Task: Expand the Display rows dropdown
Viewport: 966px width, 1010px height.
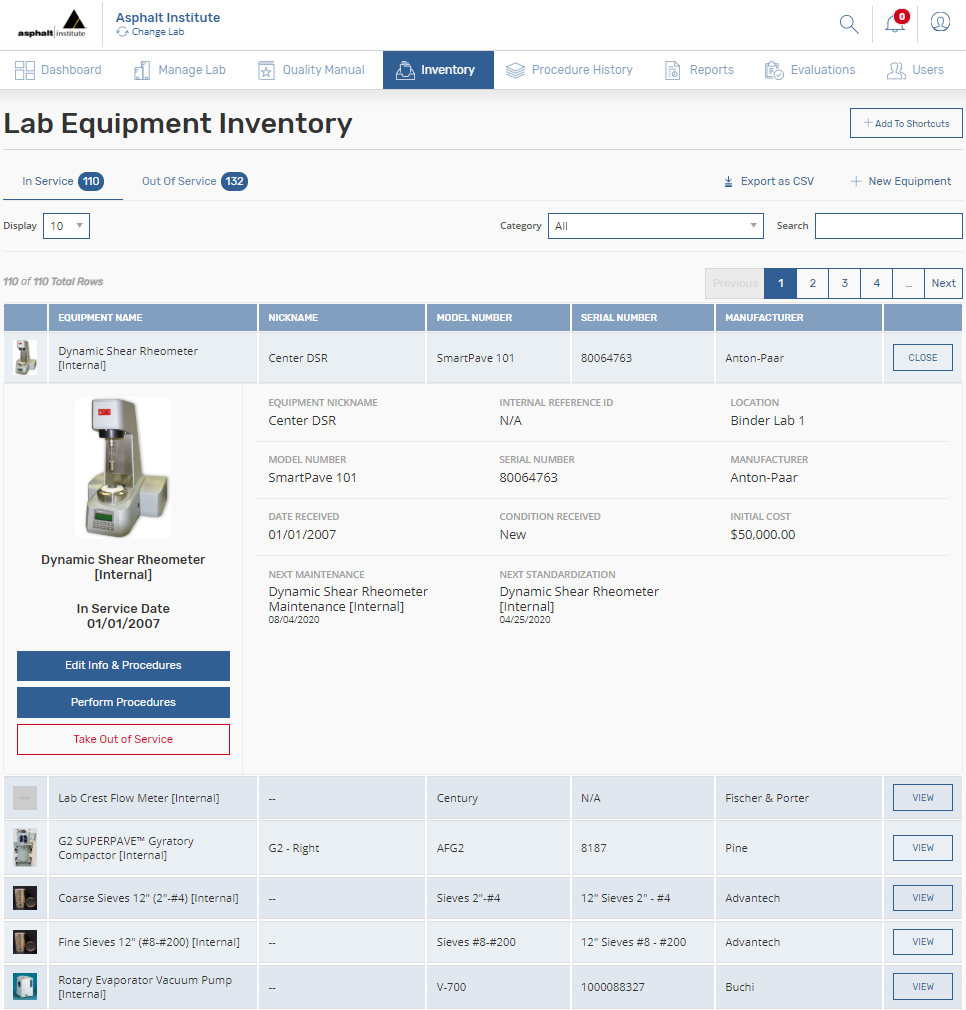Action: pos(66,226)
